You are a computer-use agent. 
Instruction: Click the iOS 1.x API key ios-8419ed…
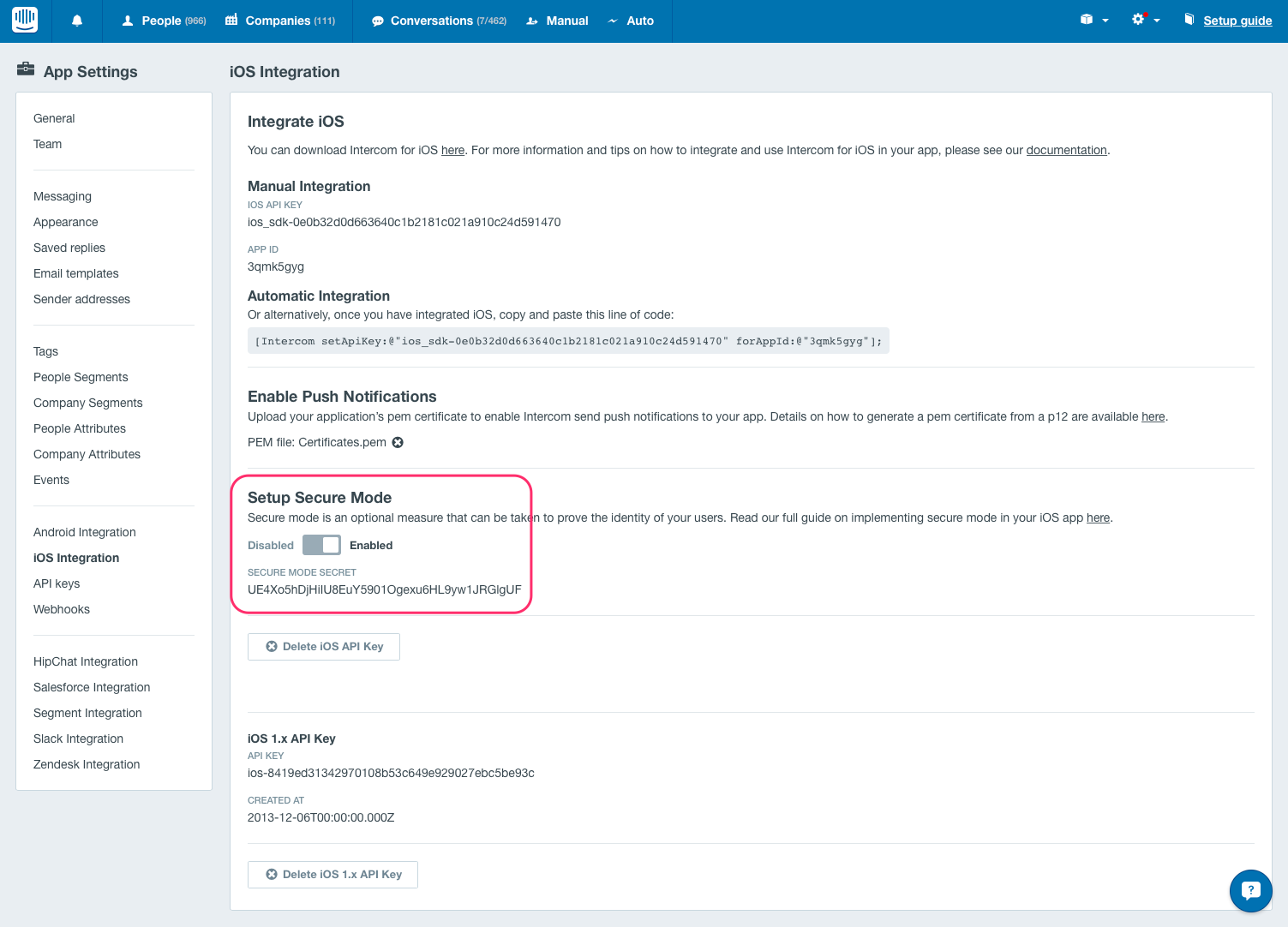(391, 773)
